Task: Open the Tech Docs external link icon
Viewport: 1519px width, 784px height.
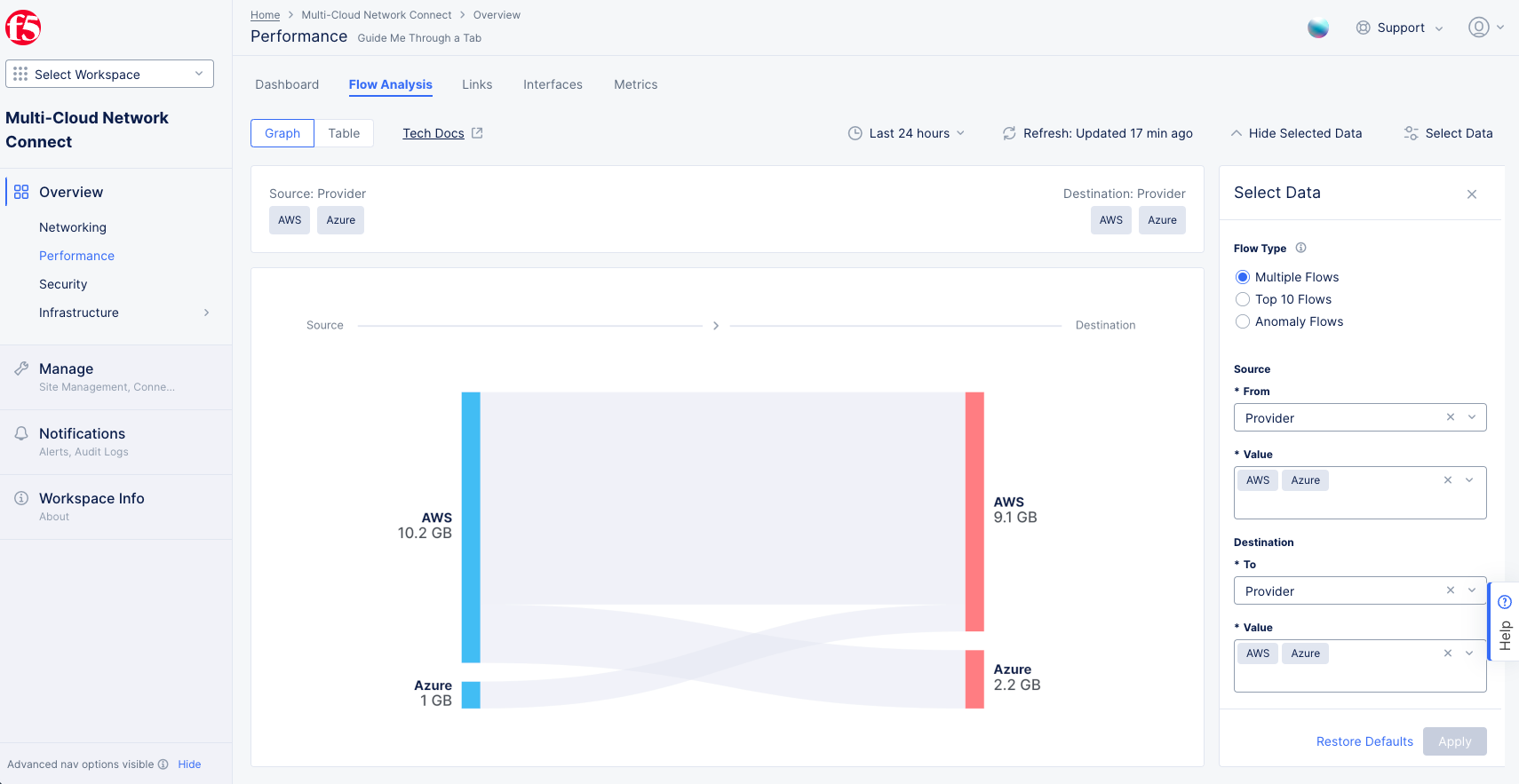Action: click(477, 133)
